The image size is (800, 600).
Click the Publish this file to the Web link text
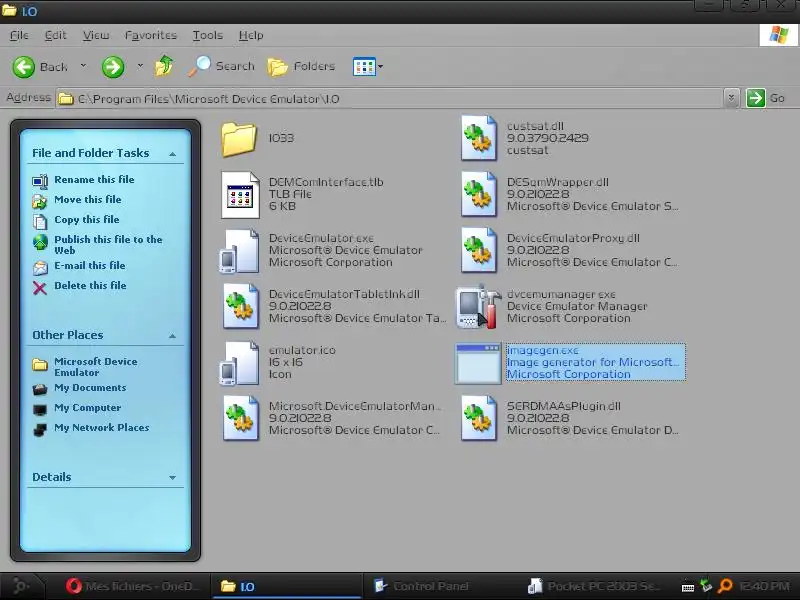pyautogui.click(x=108, y=245)
